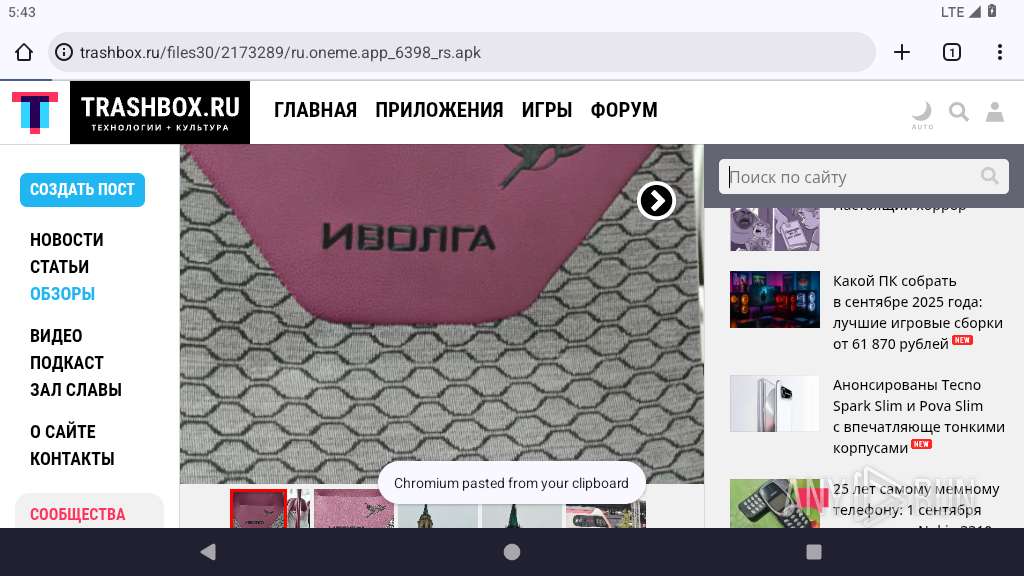View site info icon in address bar
Viewport: 1024px width, 576px height.
[x=63, y=52]
